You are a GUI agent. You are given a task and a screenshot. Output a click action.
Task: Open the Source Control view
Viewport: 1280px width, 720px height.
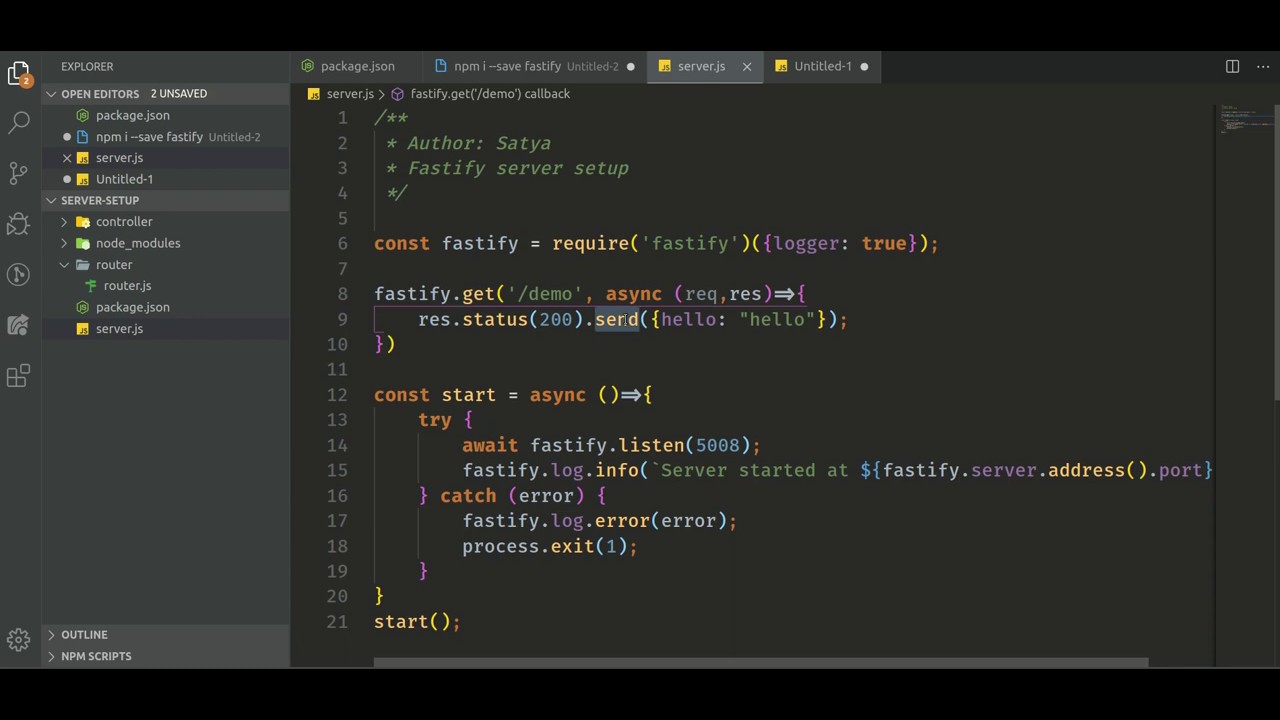(19, 172)
